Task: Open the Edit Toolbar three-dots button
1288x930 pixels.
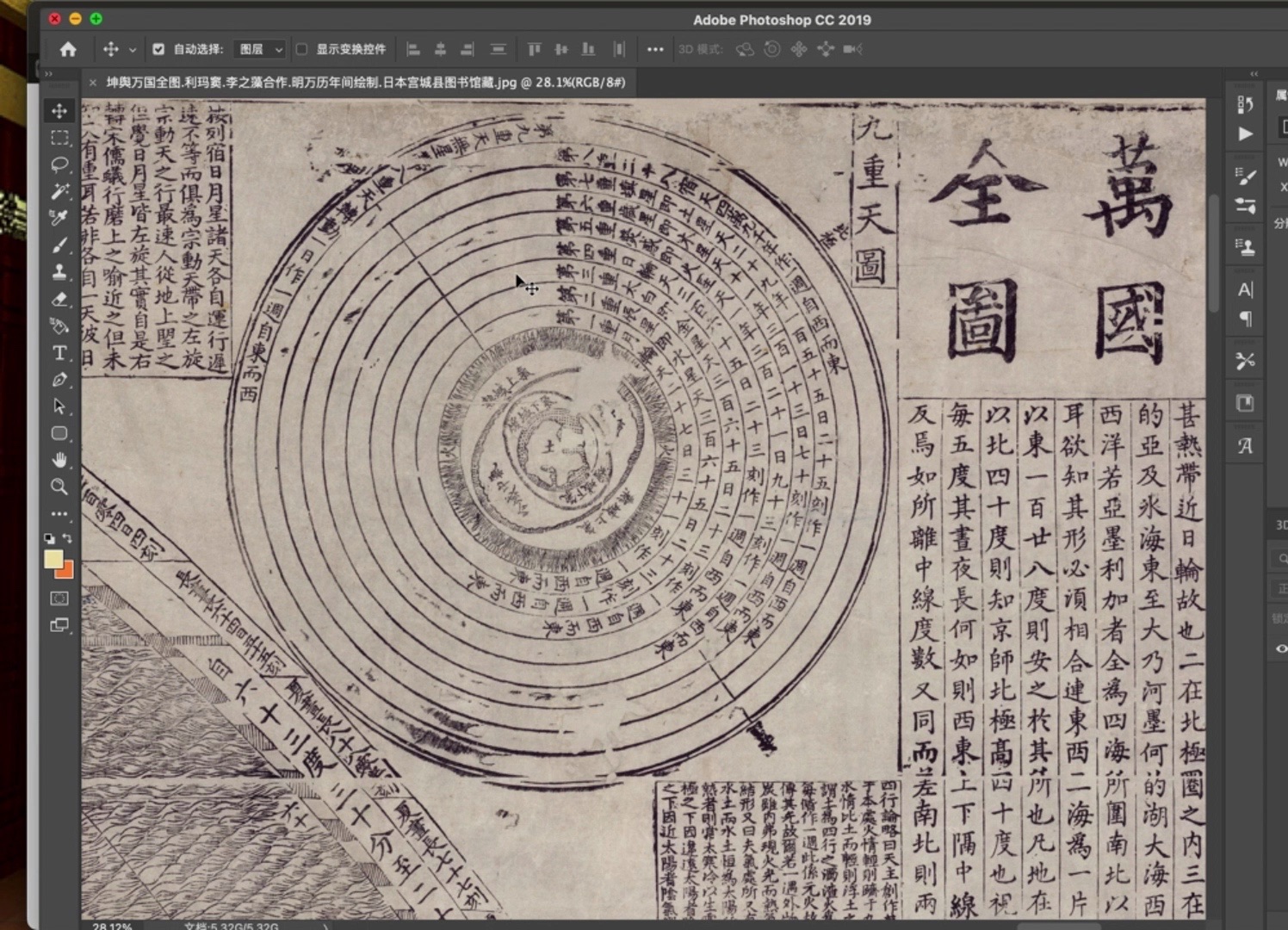Action: tap(59, 514)
